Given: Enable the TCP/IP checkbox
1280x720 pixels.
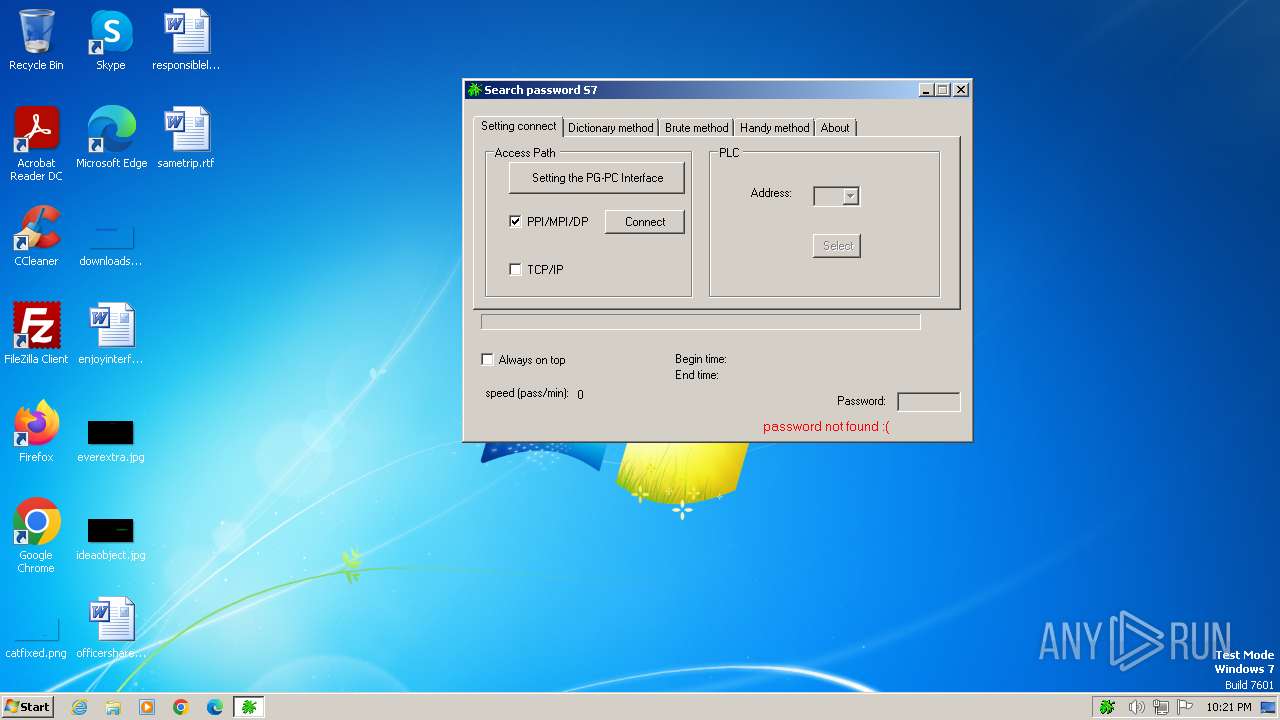Looking at the screenshot, I should 516,269.
